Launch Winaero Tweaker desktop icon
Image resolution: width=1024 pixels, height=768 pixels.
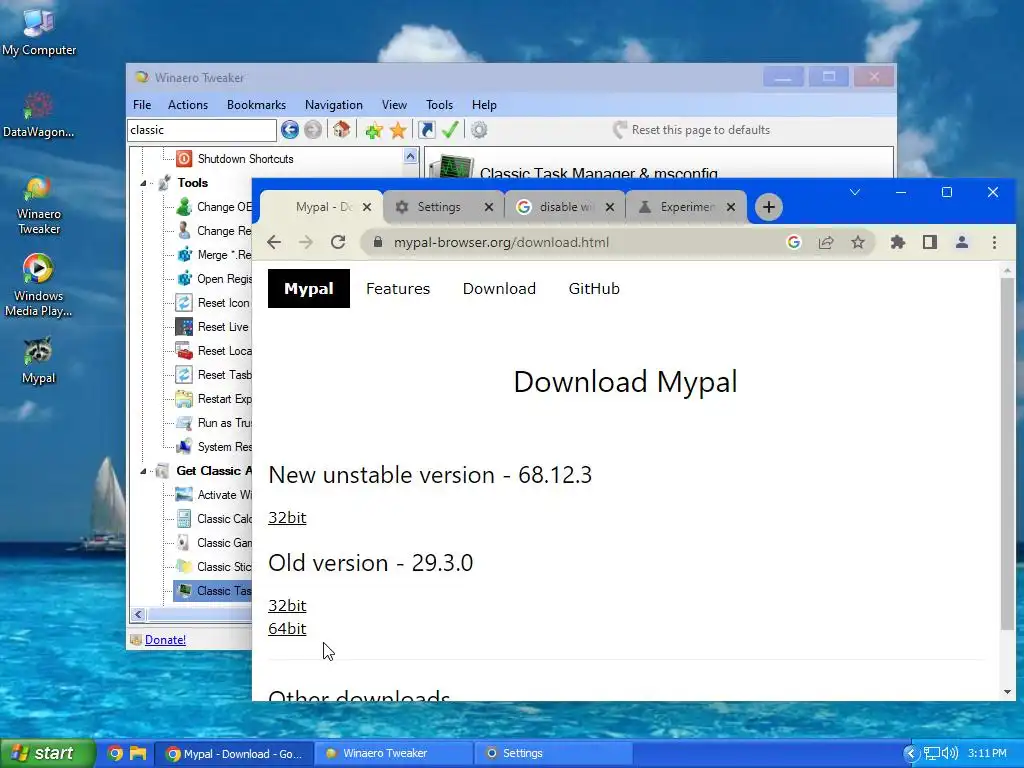pos(39,204)
